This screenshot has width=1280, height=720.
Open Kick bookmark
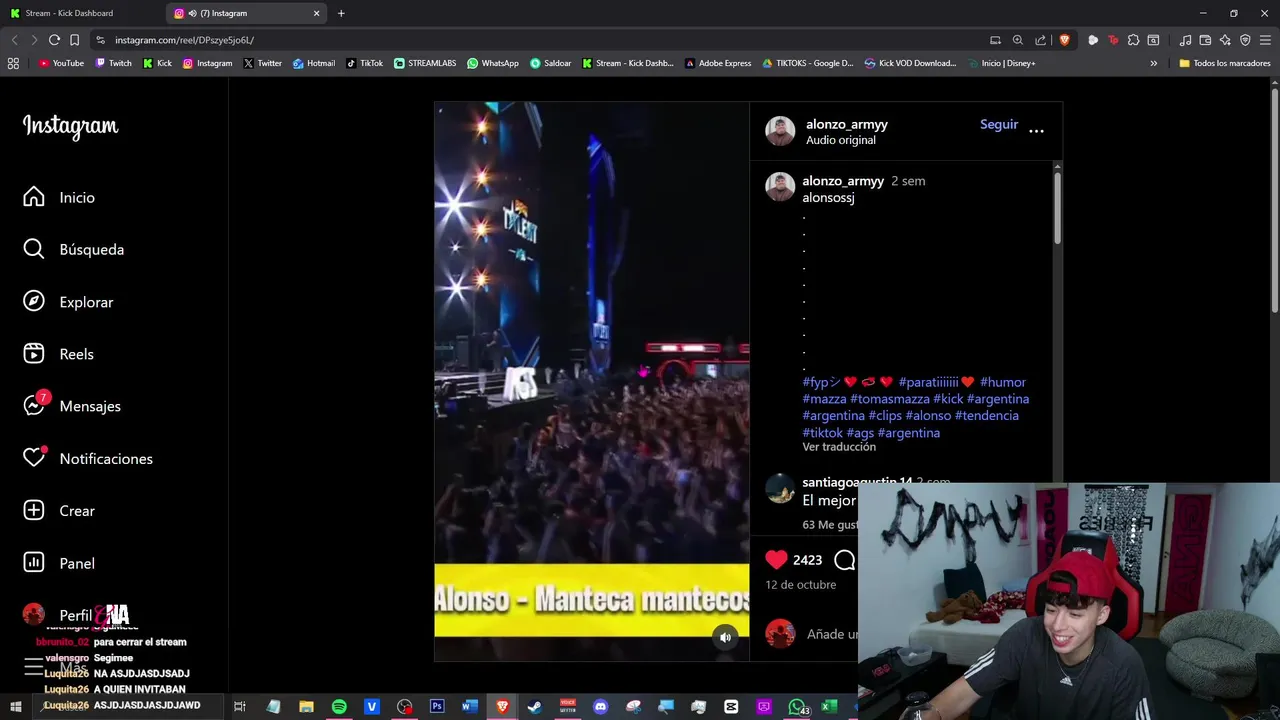tap(157, 63)
